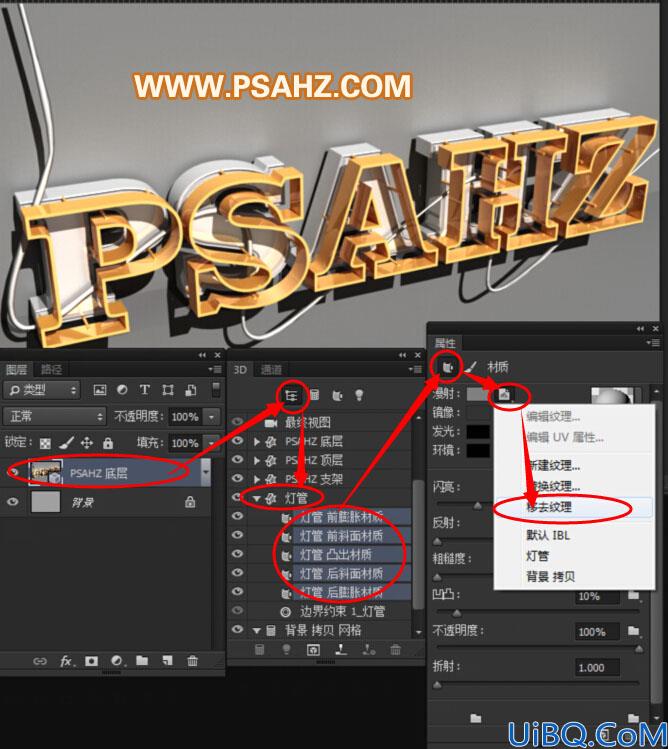
Task: Open blend mode dropdown showing 正常
Action: pyautogui.click(x=54, y=417)
